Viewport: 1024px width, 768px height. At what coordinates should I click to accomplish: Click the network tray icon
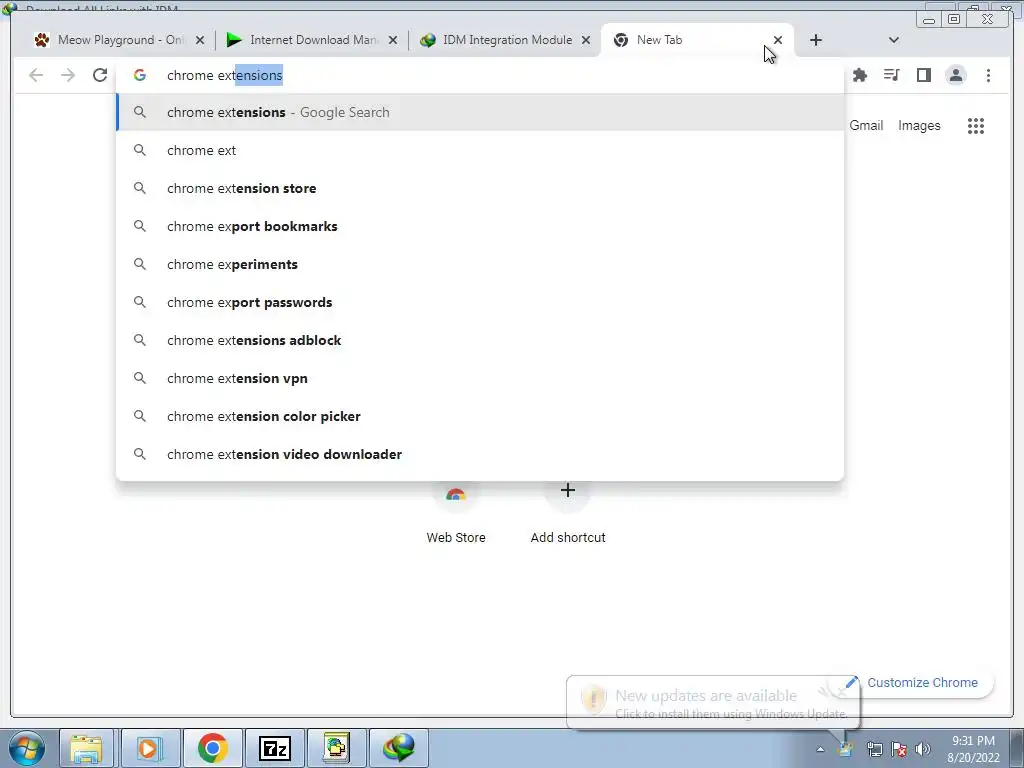(874, 749)
